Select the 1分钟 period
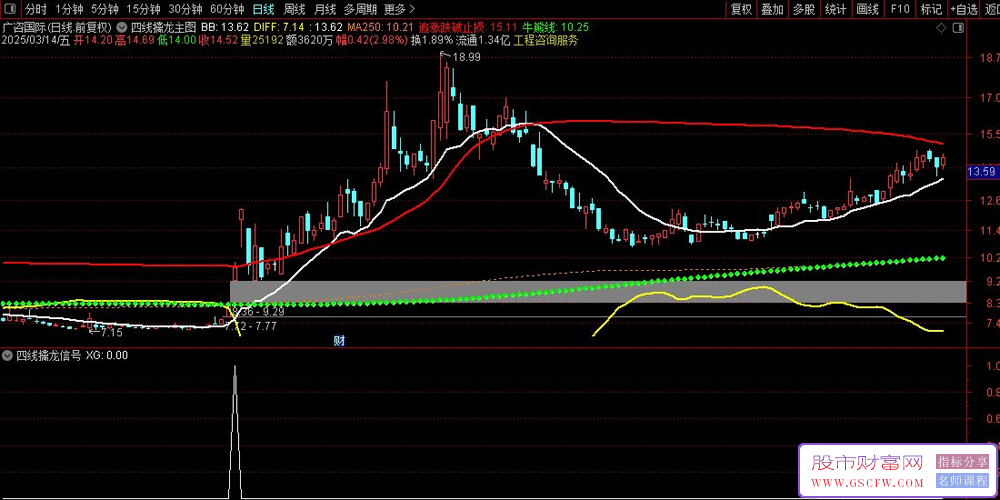The height and width of the screenshot is (500, 1000). [x=69, y=9]
